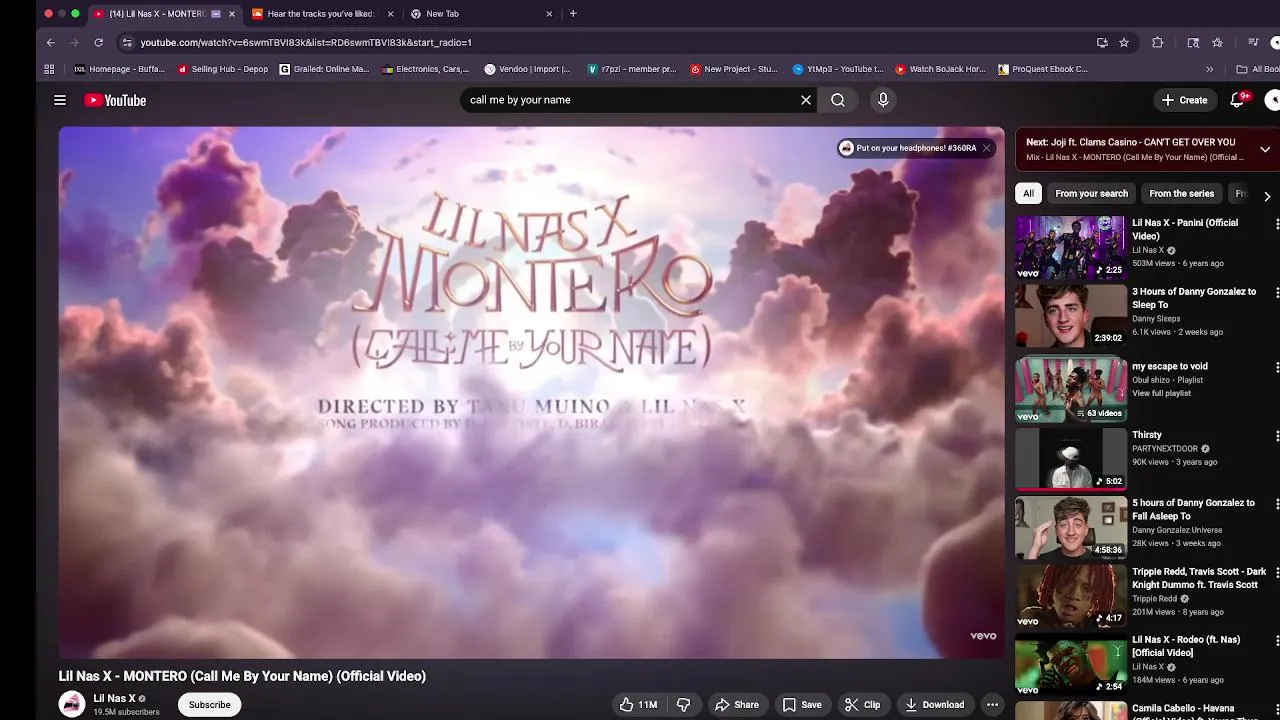Download the MONTERO video
Image resolution: width=1280 pixels, height=720 pixels.
pyautogui.click(x=934, y=705)
